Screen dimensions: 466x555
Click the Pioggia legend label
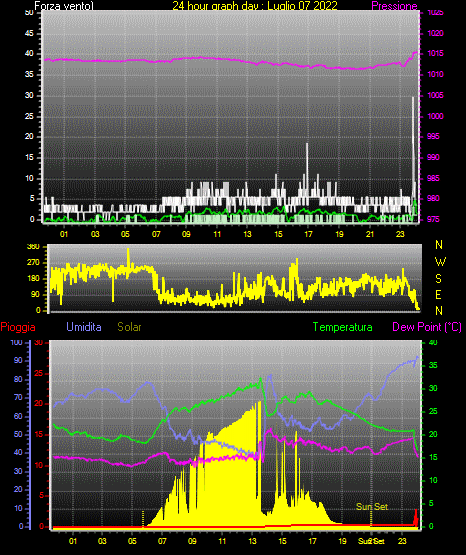[x=18, y=327]
